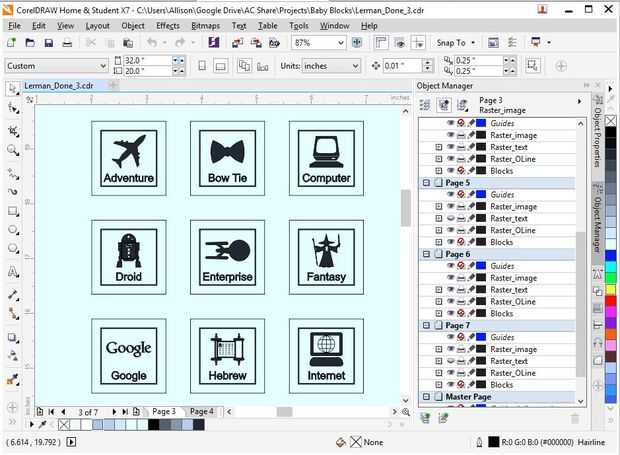Viewport: 620px width, 455px height.
Task: Select the Artistic Media tool
Action: [13, 192]
